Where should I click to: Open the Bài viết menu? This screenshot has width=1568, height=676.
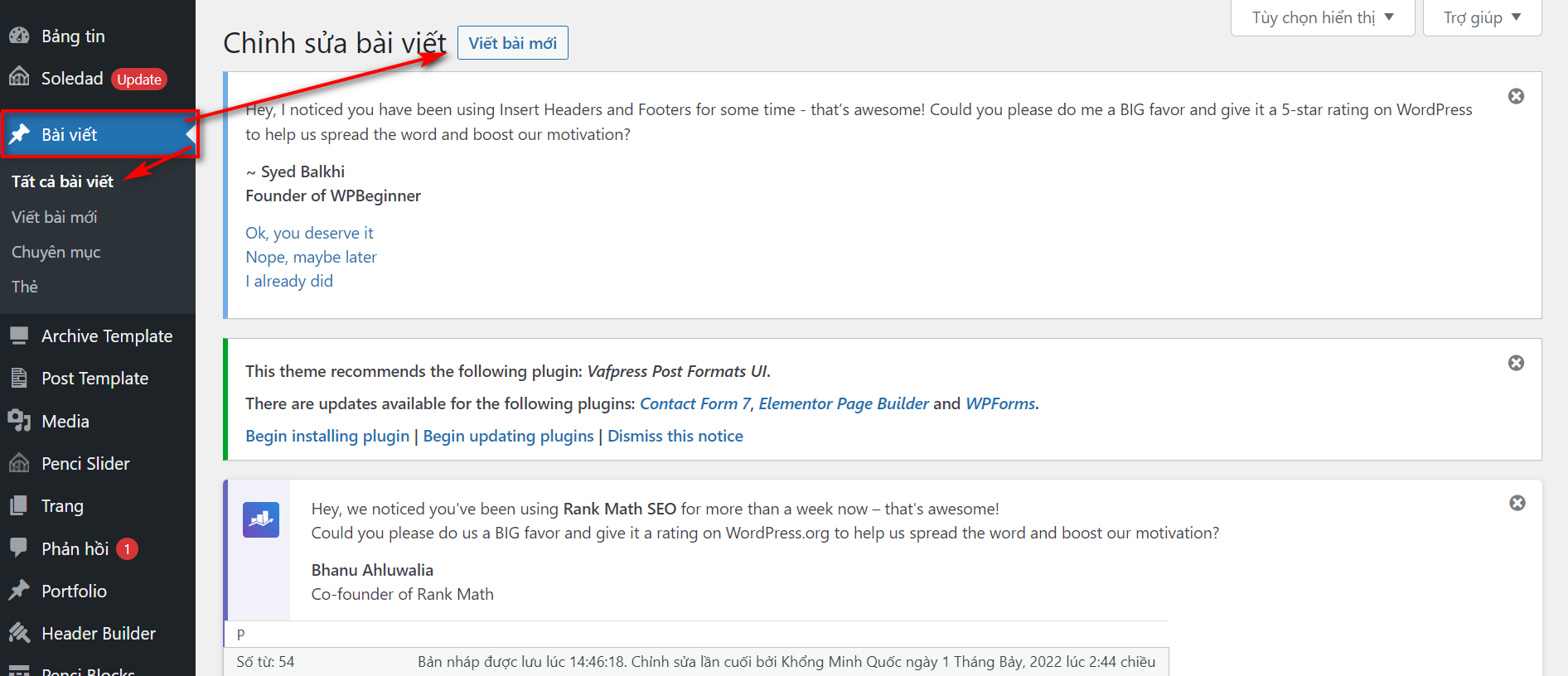[70, 134]
